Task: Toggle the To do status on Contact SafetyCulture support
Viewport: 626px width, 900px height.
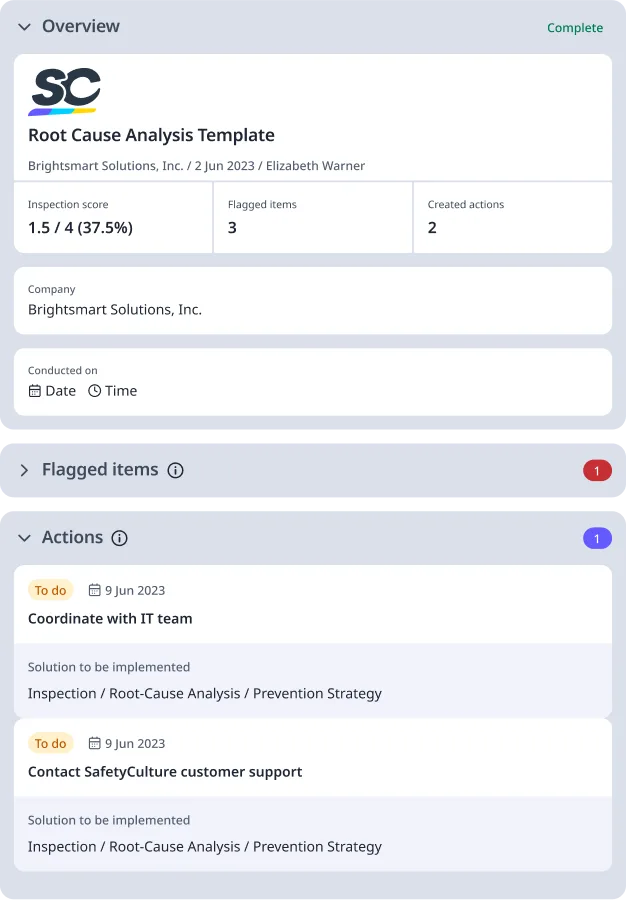Action: pyautogui.click(x=50, y=743)
